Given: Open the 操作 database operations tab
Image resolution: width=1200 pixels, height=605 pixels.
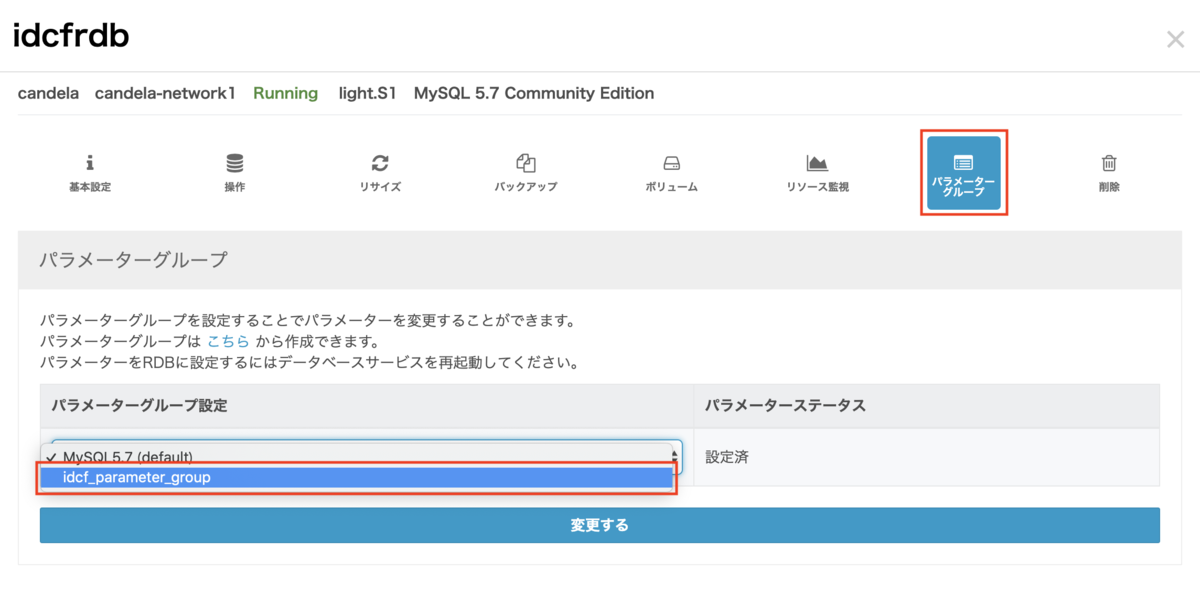Looking at the screenshot, I should pyautogui.click(x=235, y=173).
